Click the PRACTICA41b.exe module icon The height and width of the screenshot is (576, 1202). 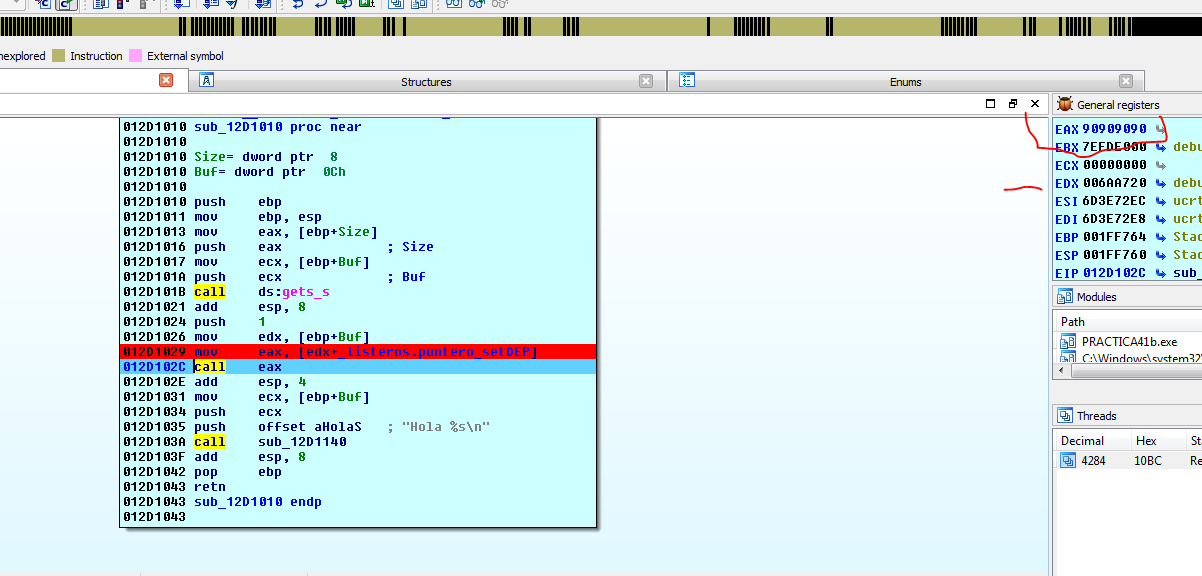[x=1068, y=341]
